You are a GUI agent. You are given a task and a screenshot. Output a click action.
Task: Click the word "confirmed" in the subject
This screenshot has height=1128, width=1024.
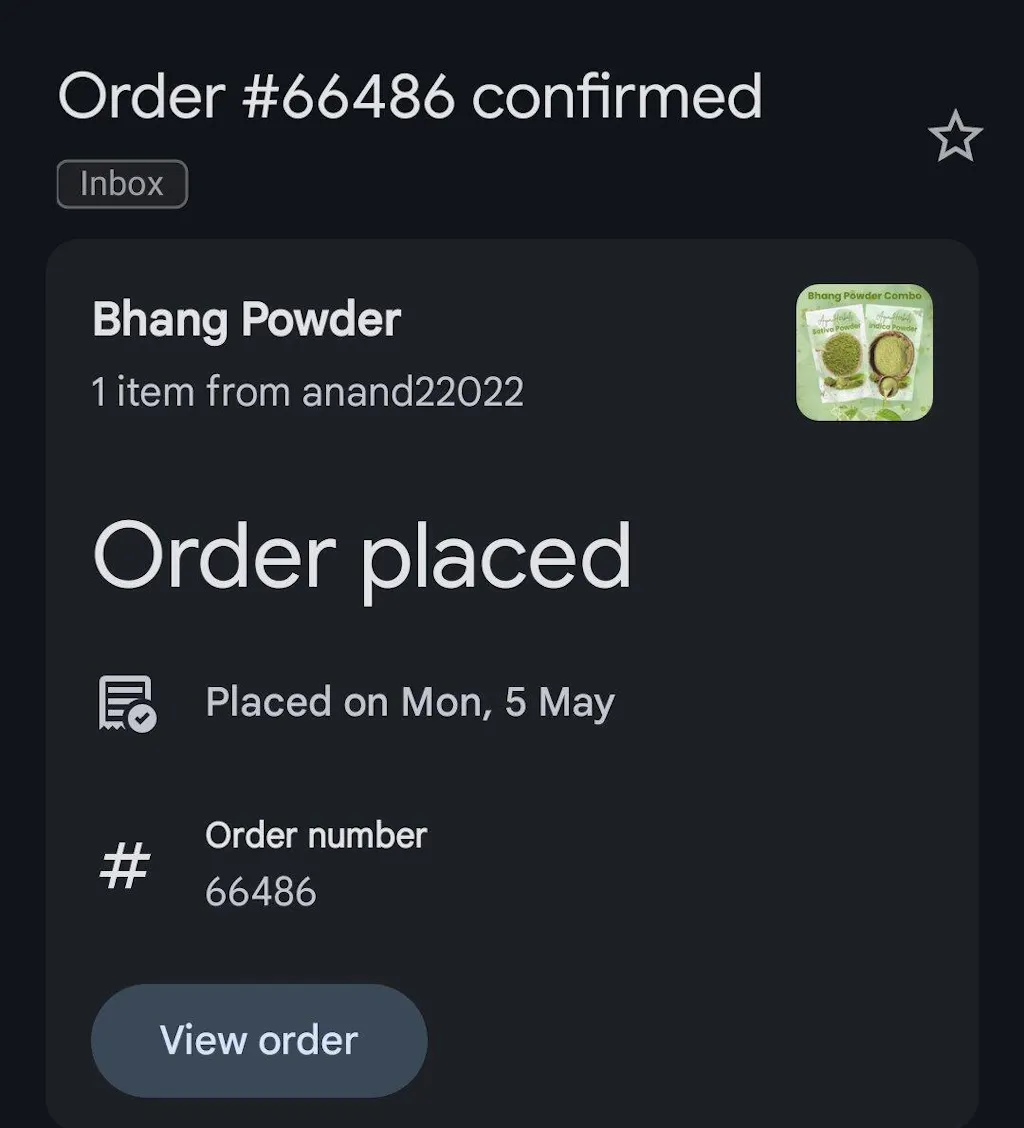[x=616, y=97]
